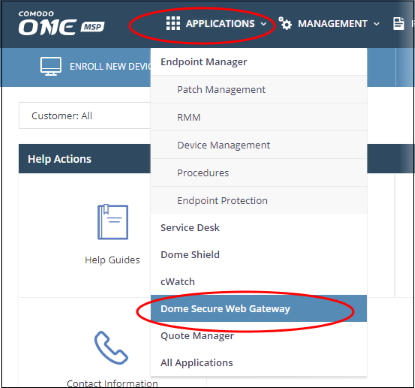Click the Help Actions panel header

[85, 159]
